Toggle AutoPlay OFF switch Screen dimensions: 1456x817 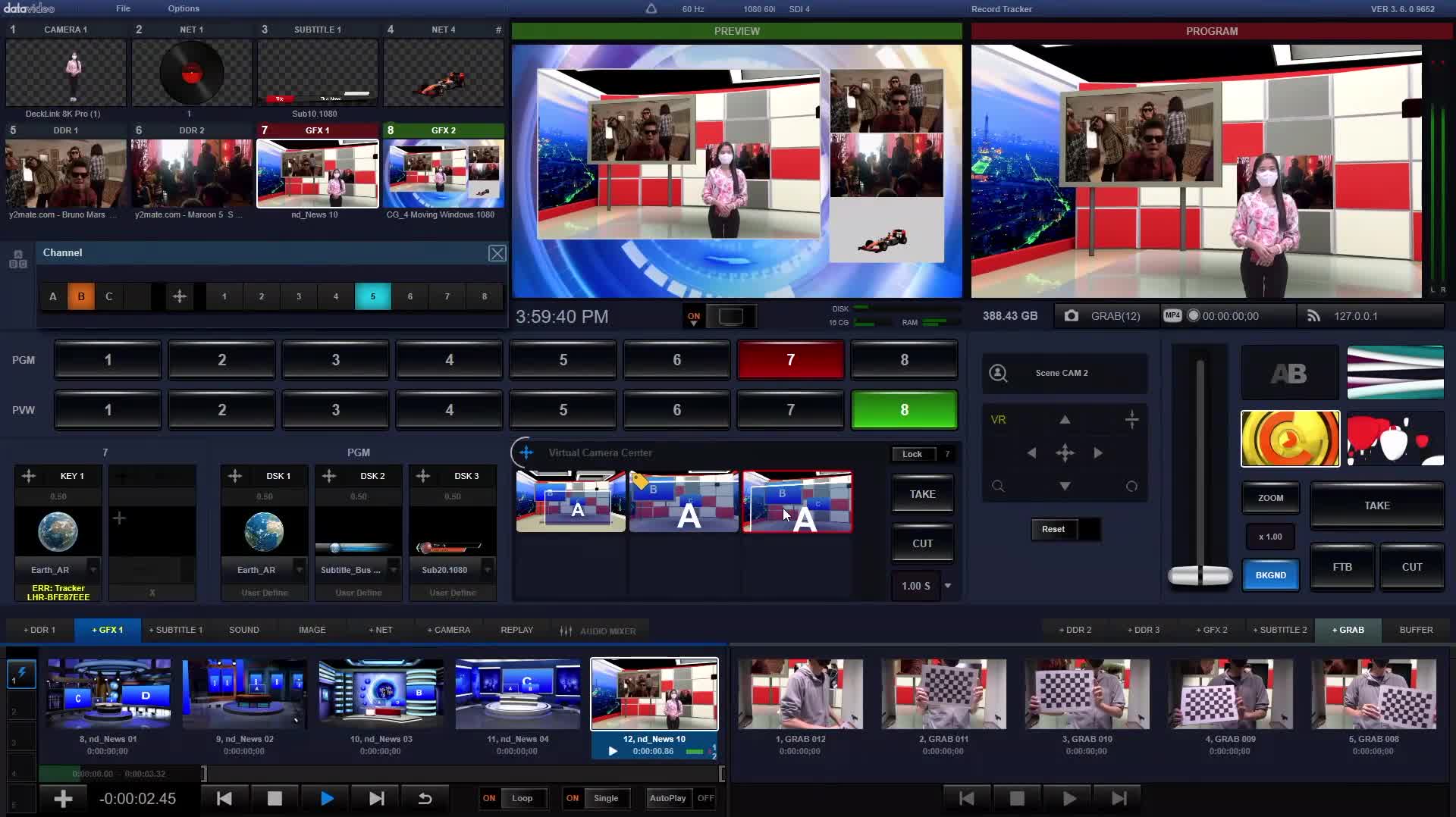[x=705, y=798]
